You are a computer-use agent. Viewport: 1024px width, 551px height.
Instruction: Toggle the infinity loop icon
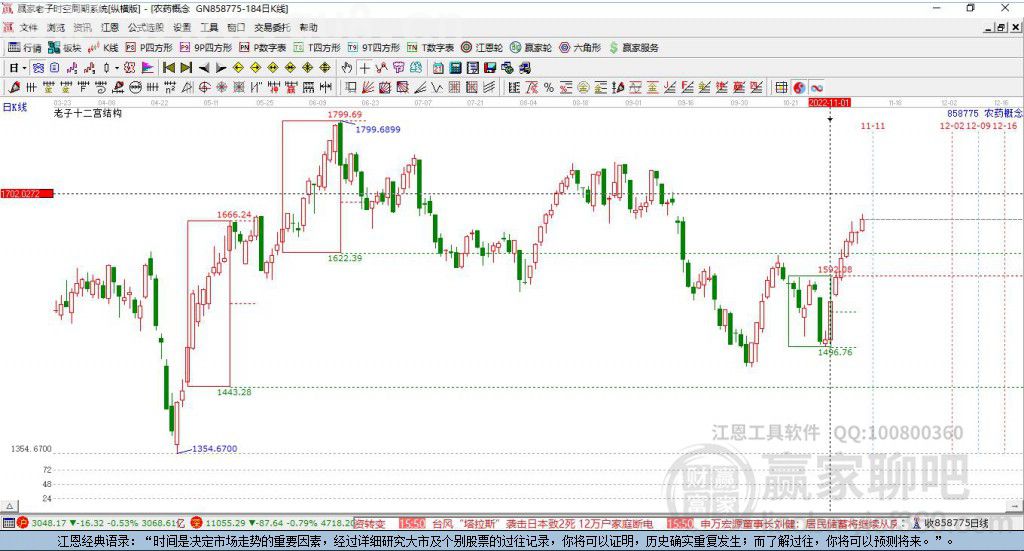click(x=816, y=87)
